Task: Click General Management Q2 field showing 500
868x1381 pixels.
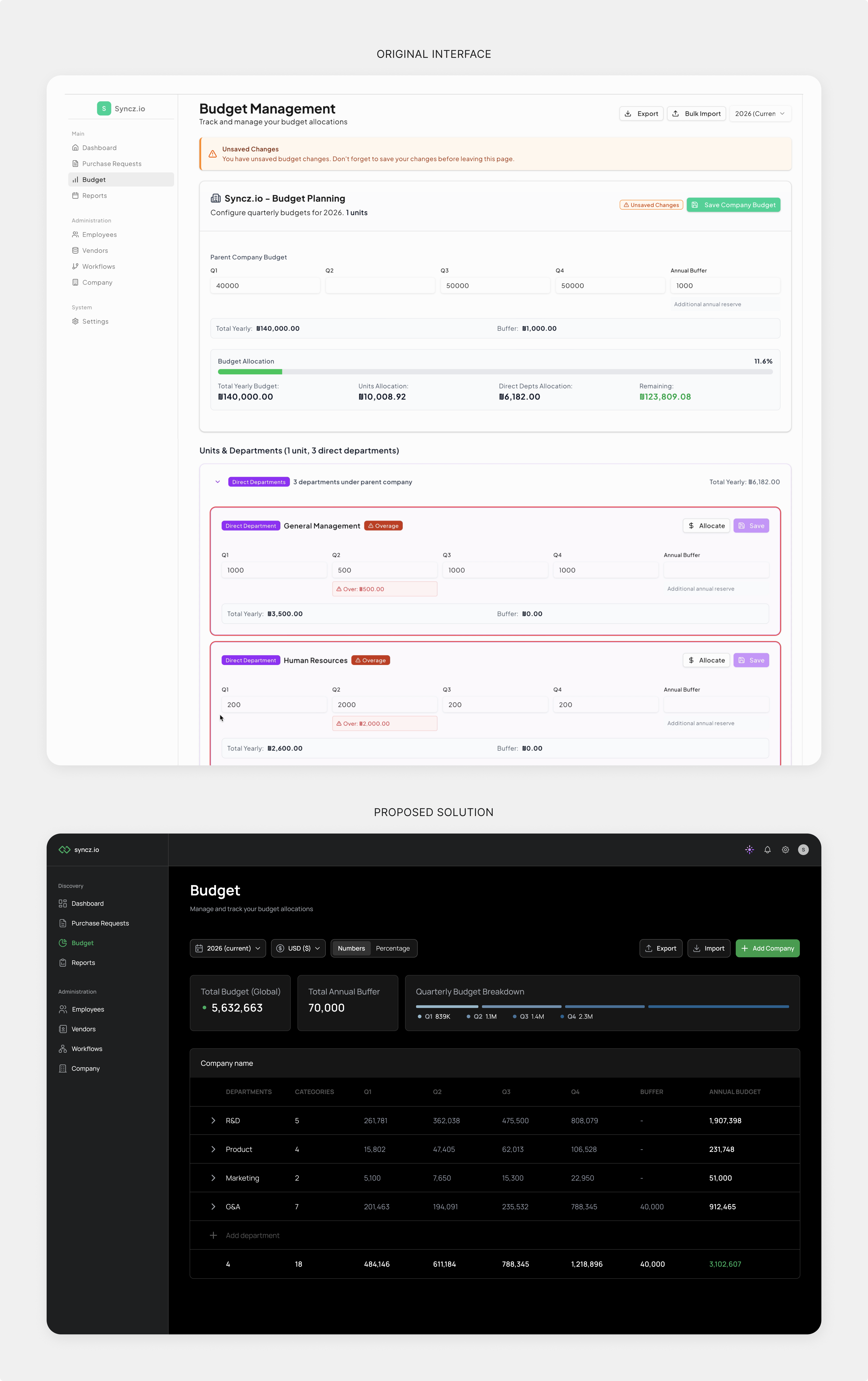Action: click(x=385, y=570)
